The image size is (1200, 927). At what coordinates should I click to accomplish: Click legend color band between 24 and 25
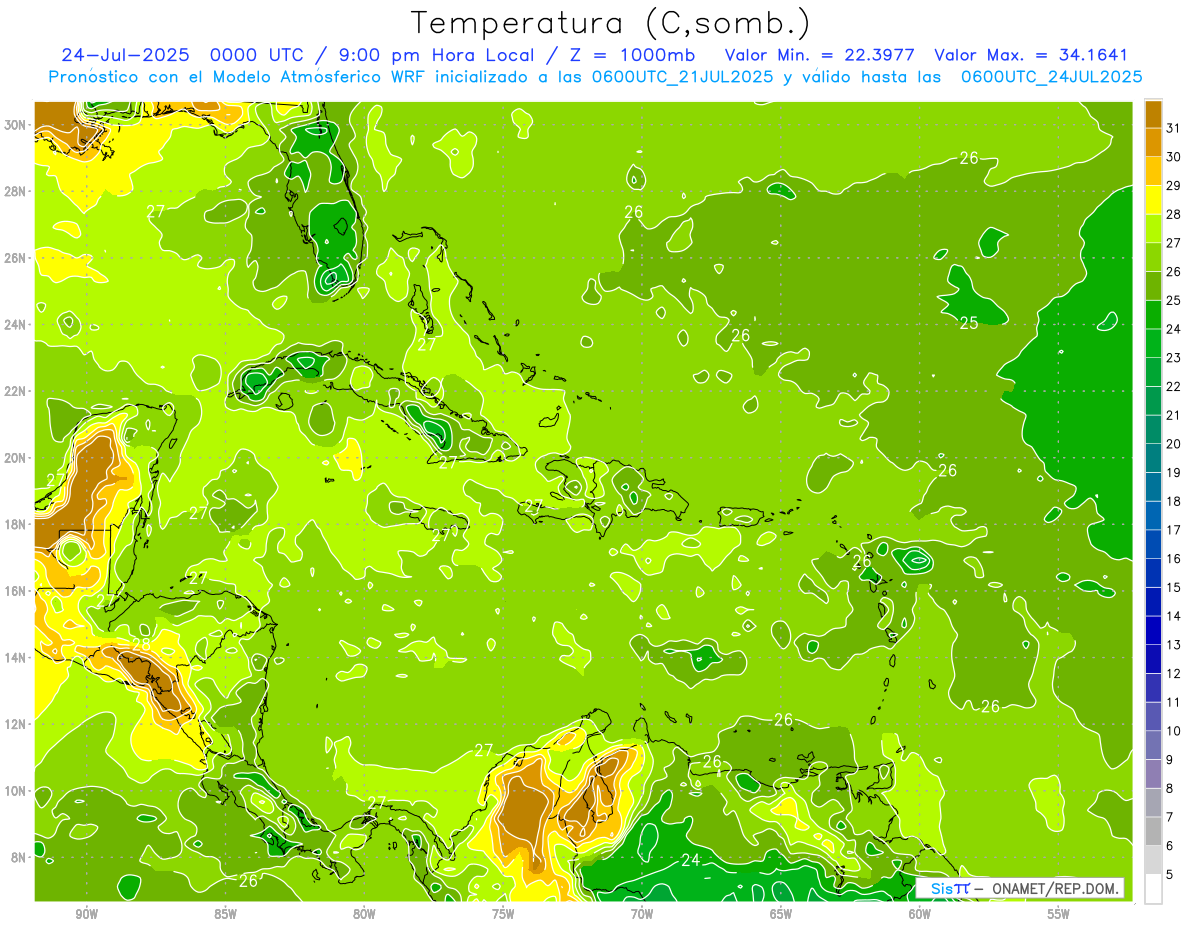point(1153,314)
